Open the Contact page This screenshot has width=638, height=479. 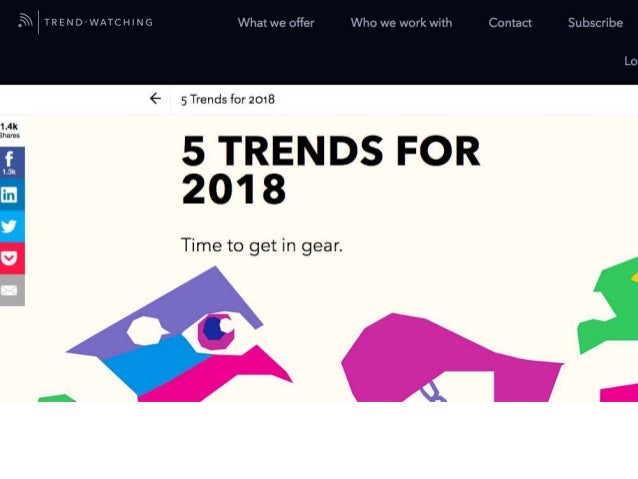[x=510, y=22]
